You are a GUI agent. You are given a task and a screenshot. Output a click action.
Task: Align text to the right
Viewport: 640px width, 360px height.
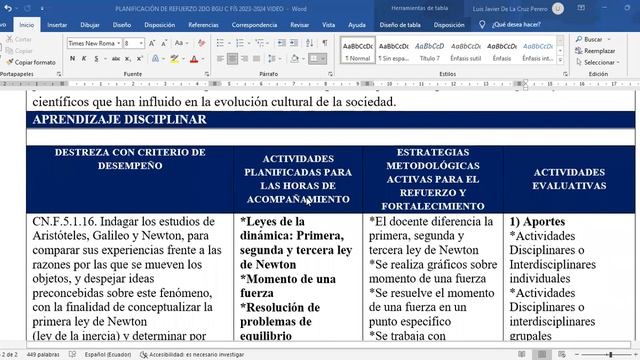(244, 59)
